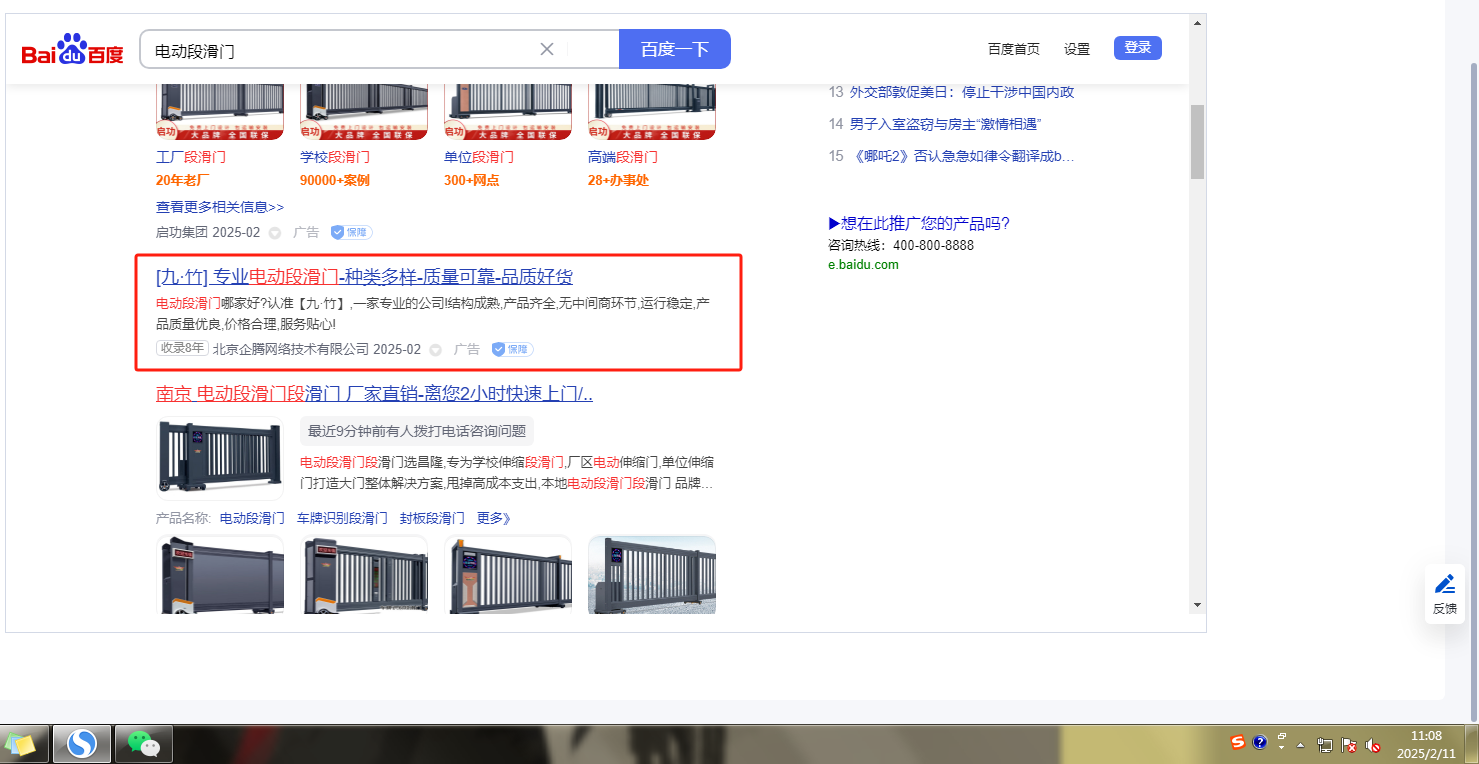Open the 工厂段滑门 link
1479x764 pixels.
[x=191, y=157]
